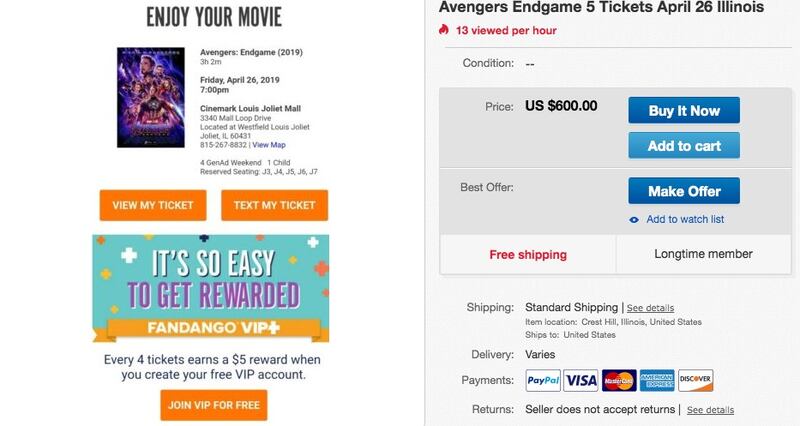
Task: Click the PayPal payment icon
Action: click(543, 381)
